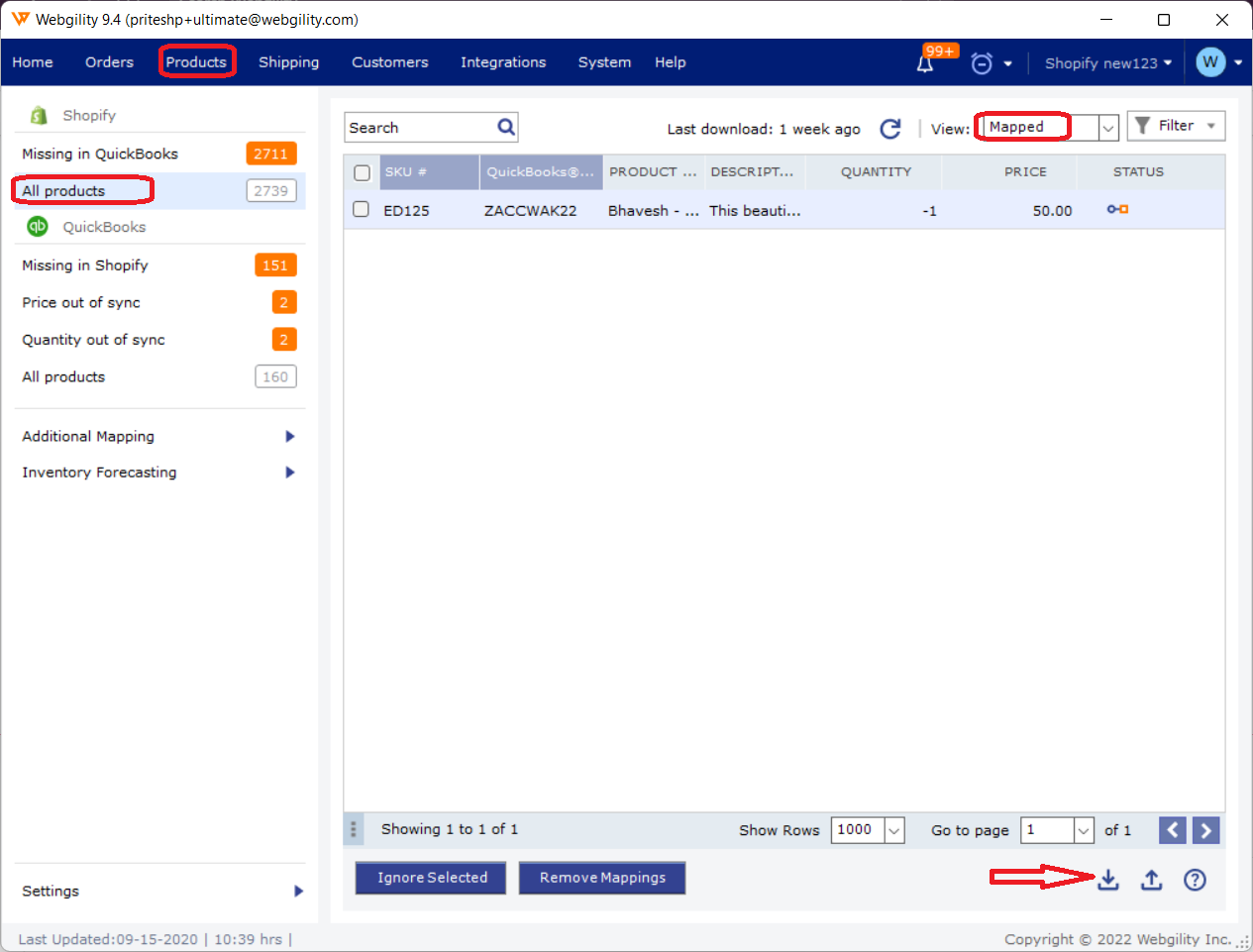The image size is (1253, 952).
Task: Click the download export icon
Action: pos(1108,879)
